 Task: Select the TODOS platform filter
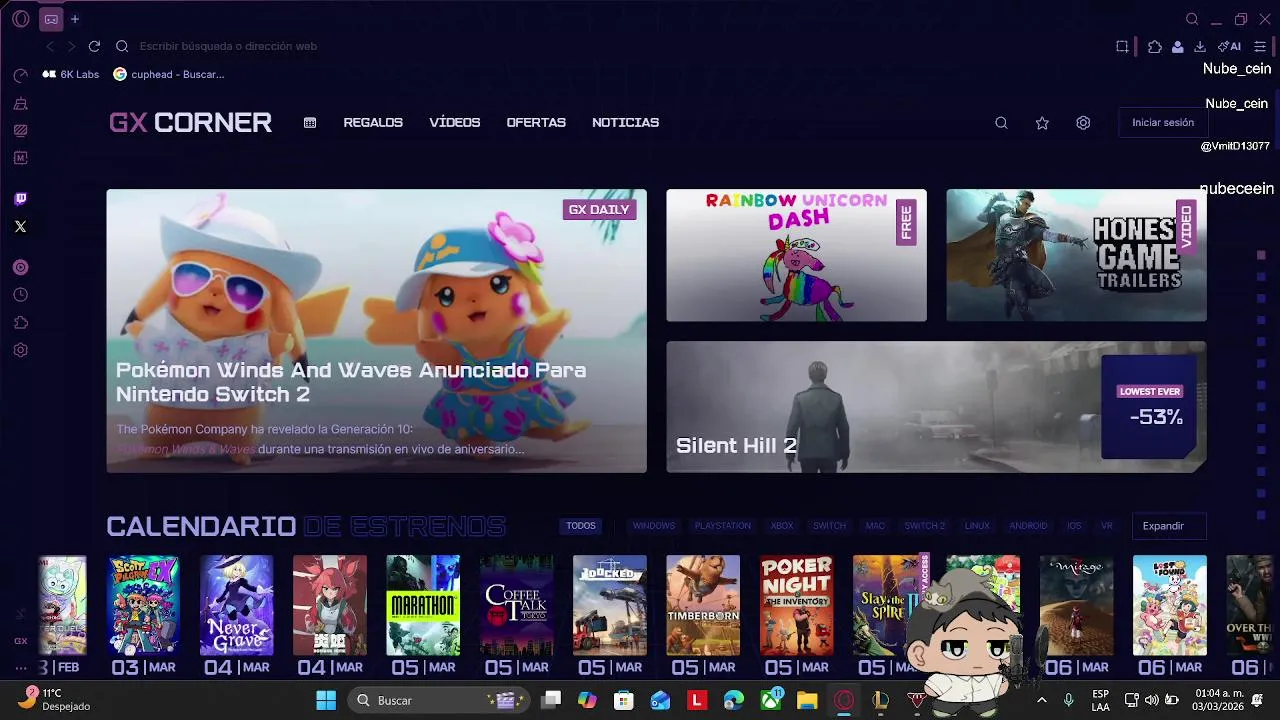click(x=581, y=526)
